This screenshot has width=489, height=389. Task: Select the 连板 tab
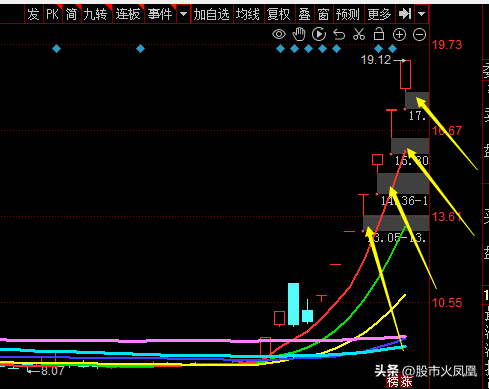[128, 14]
